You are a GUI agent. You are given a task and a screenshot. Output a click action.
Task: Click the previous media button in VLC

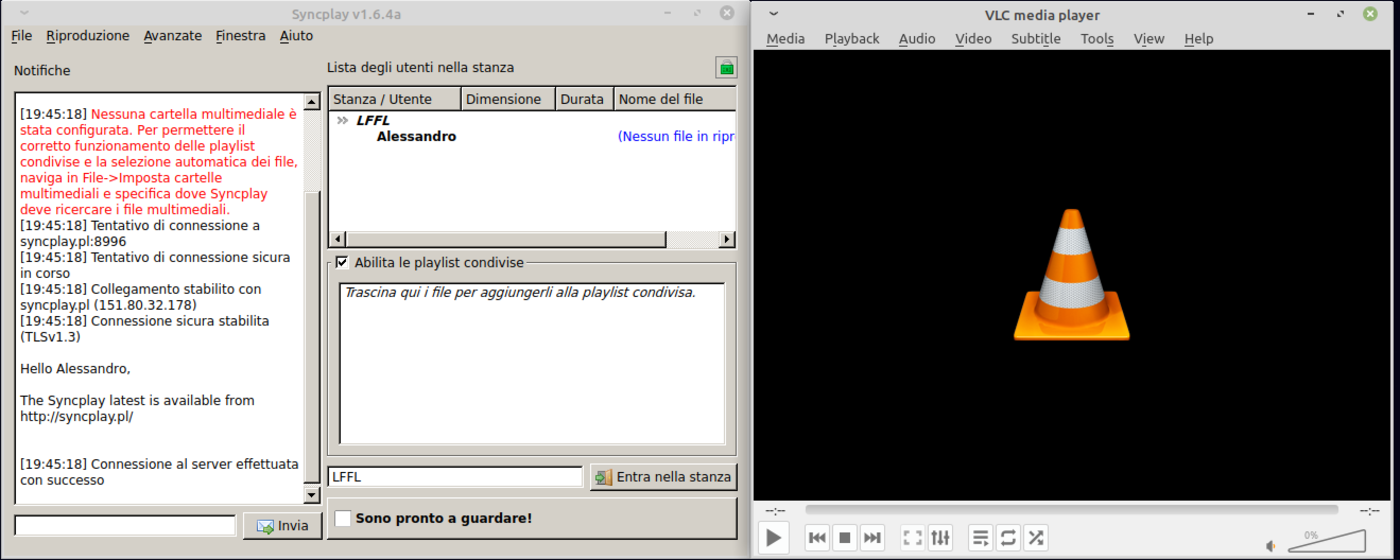pos(817,538)
